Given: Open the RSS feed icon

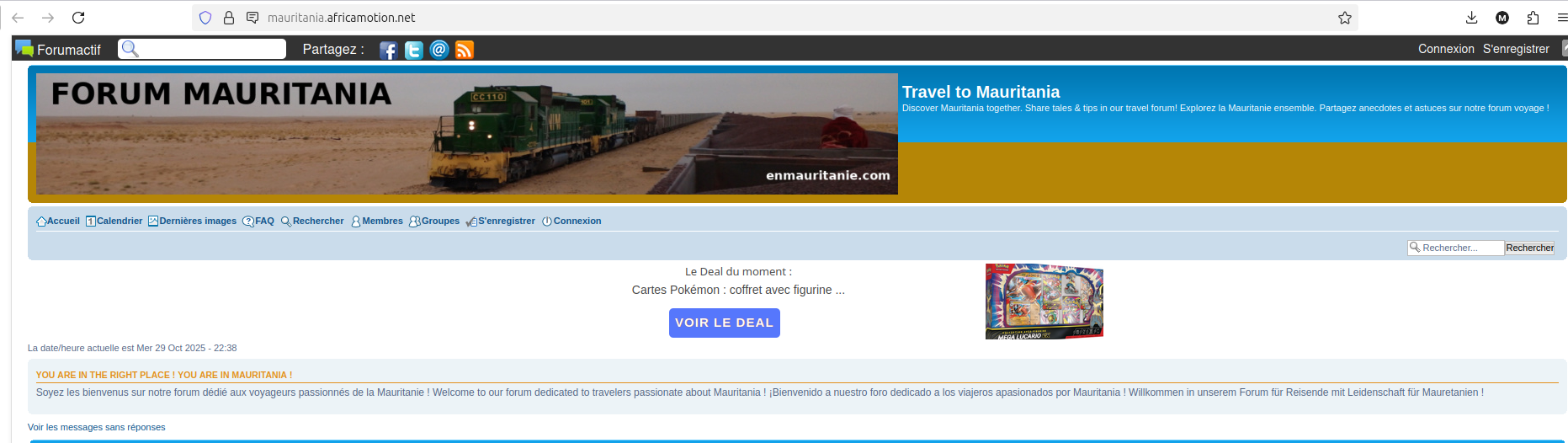Looking at the screenshot, I should click(465, 50).
